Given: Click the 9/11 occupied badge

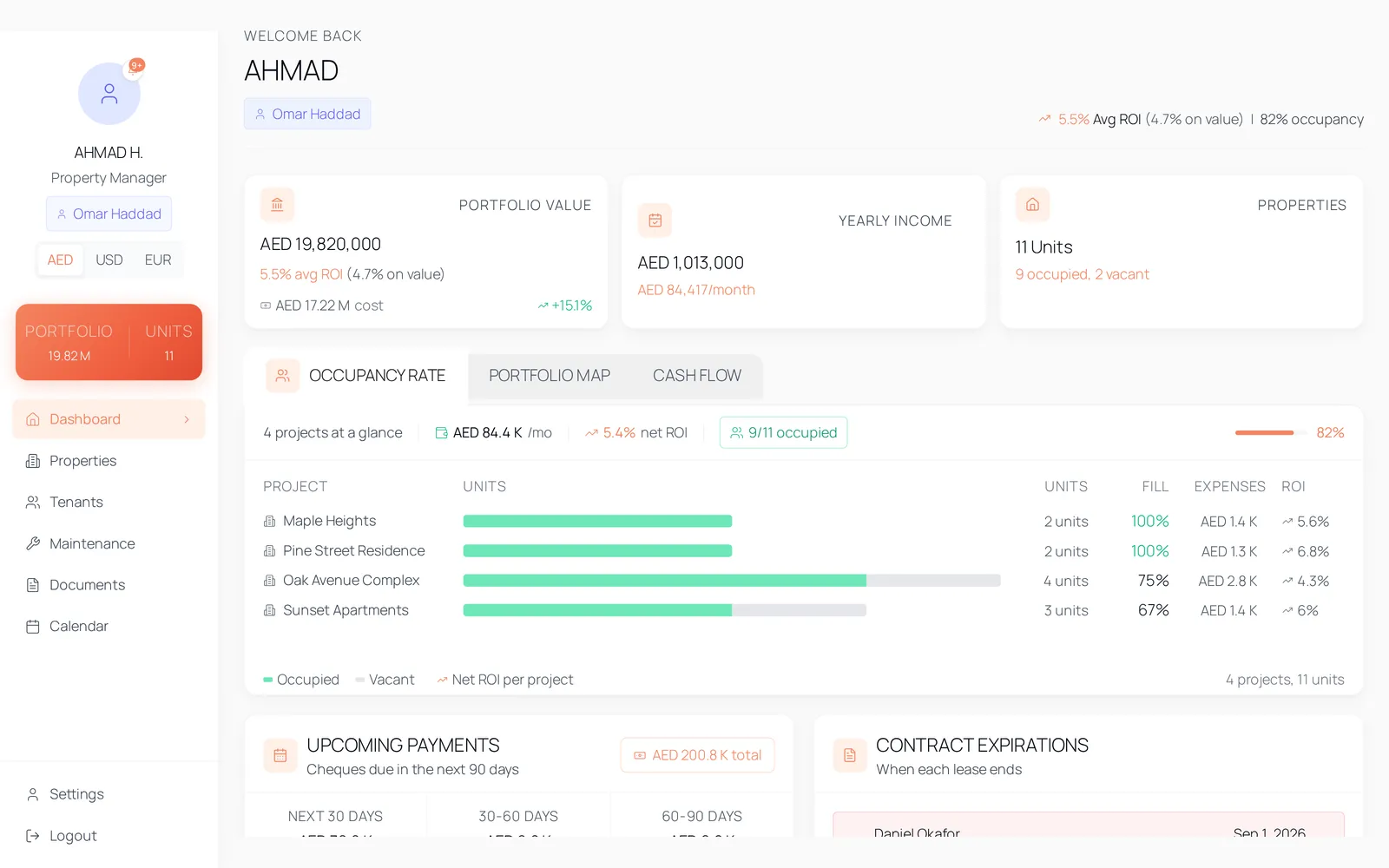Looking at the screenshot, I should click(784, 433).
